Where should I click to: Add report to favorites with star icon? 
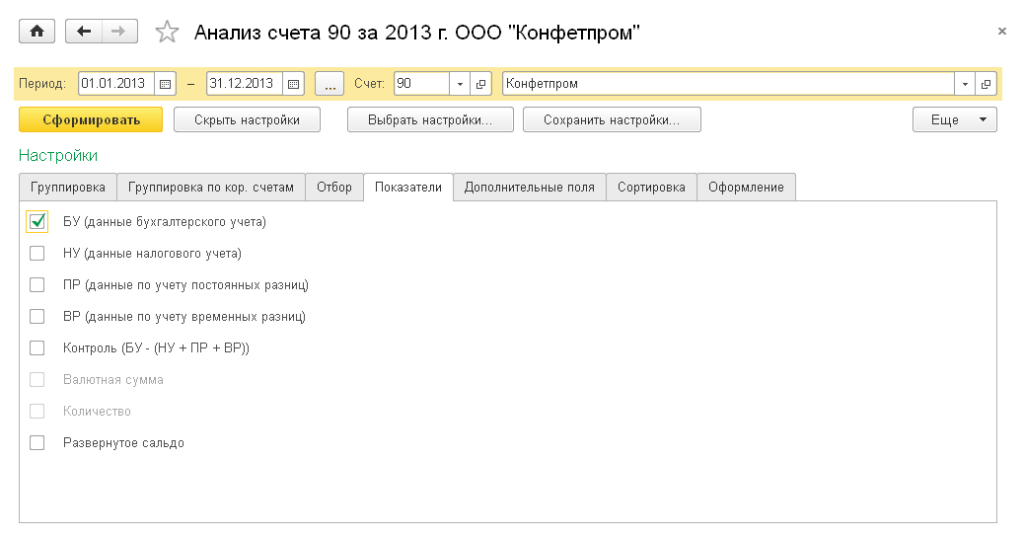[x=166, y=33]
